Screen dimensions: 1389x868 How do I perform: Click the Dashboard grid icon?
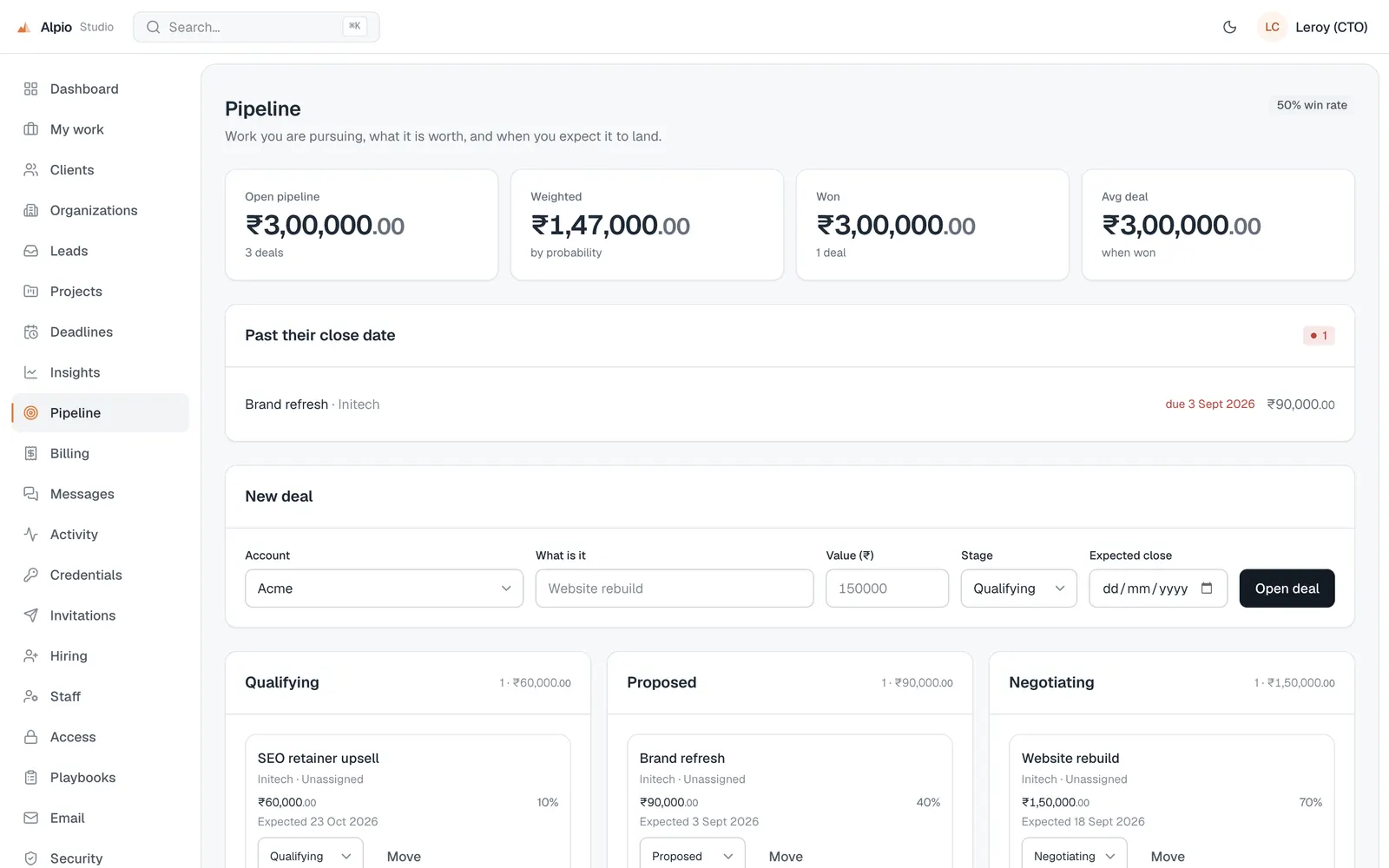click(x=31, y=89)
